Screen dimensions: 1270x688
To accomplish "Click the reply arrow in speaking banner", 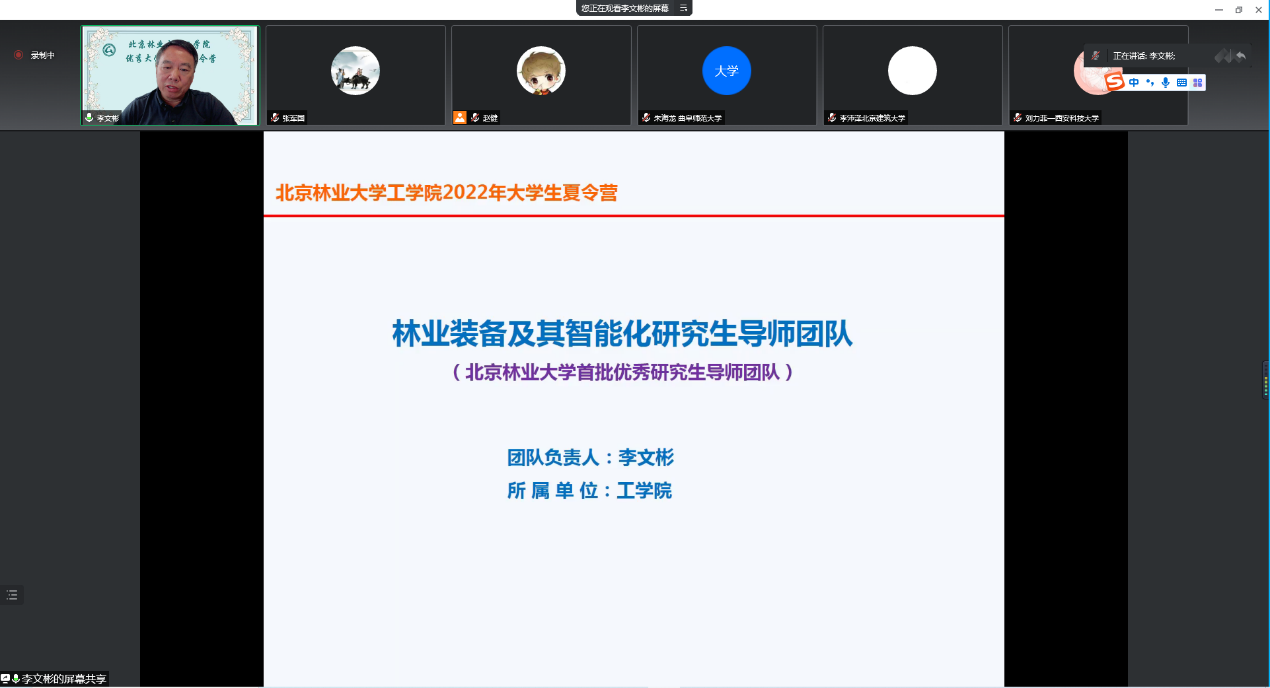I will coord(1241,56).
